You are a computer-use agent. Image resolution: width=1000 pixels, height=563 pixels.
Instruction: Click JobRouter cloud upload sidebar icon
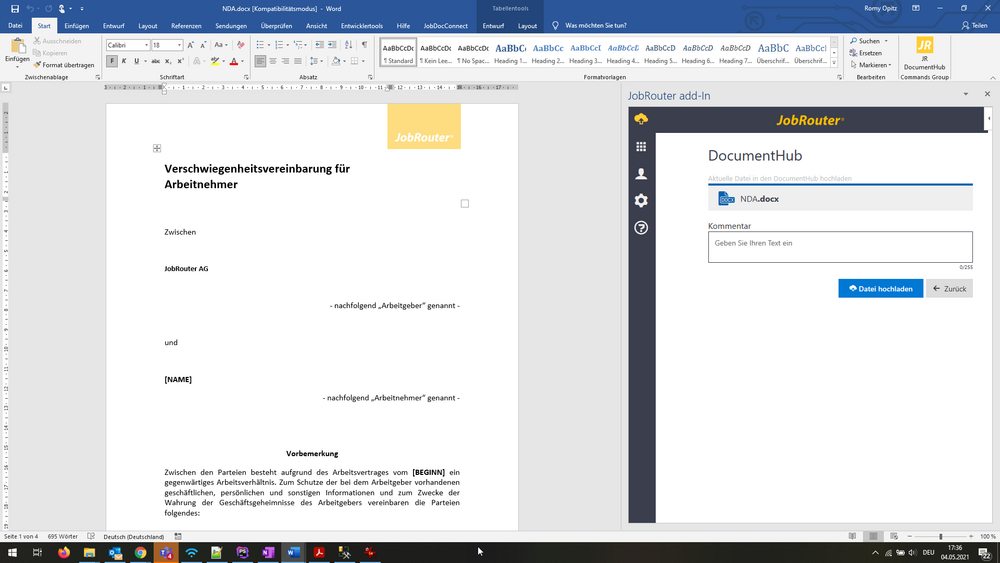(641, 119)
